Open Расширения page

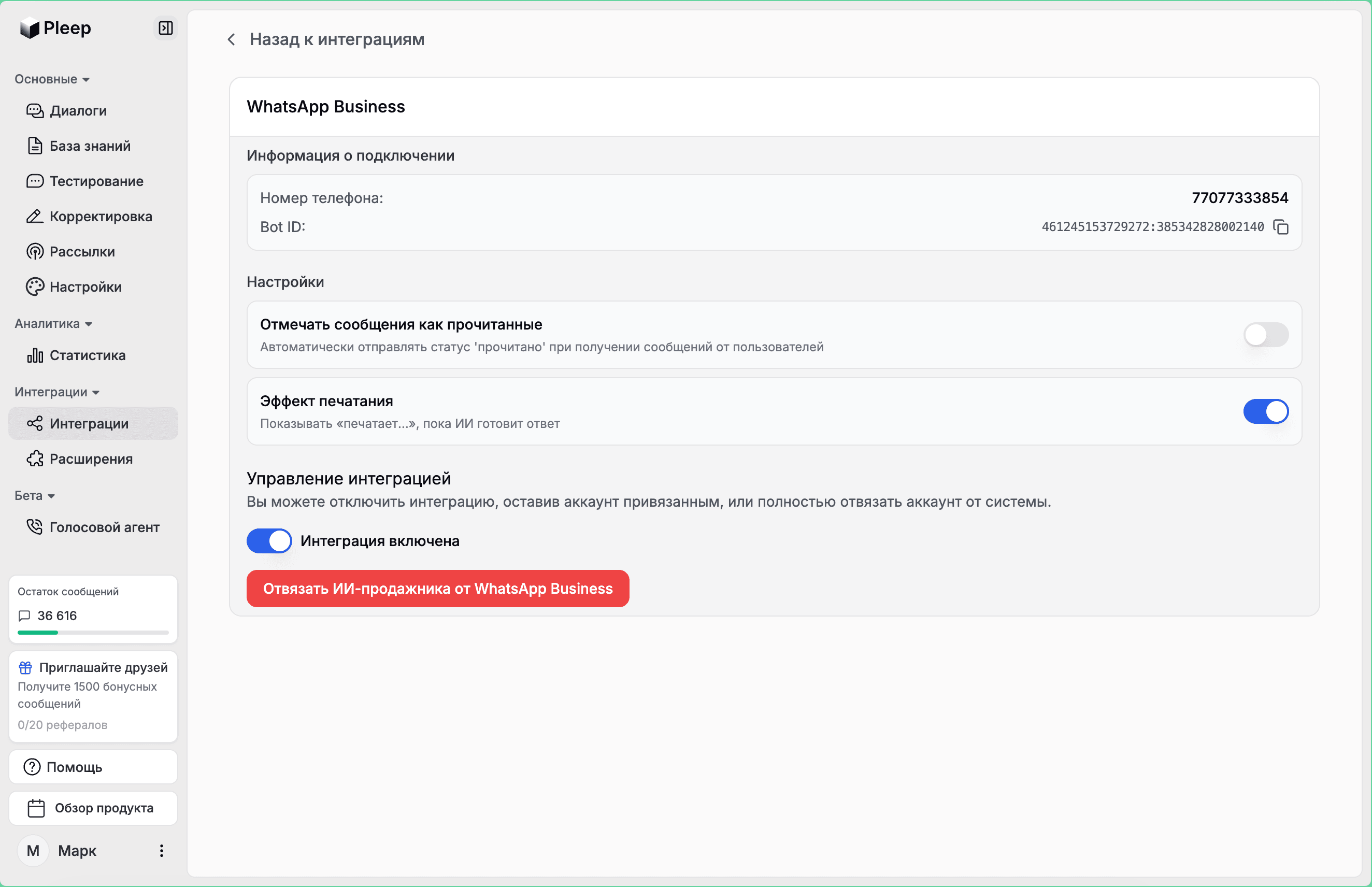click(93, 459)
